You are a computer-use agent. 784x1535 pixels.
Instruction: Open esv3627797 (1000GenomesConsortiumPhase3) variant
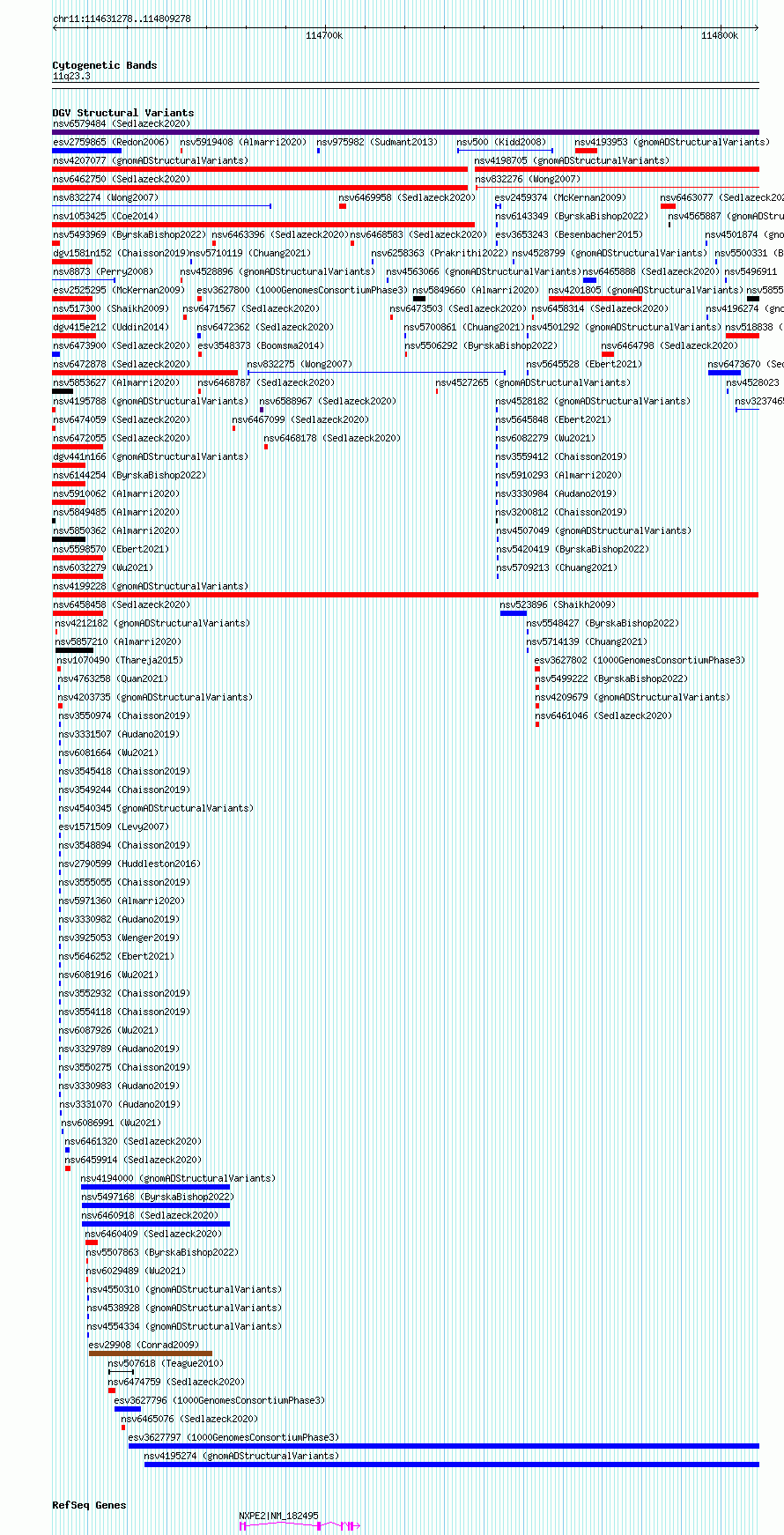pos(233,1437)
